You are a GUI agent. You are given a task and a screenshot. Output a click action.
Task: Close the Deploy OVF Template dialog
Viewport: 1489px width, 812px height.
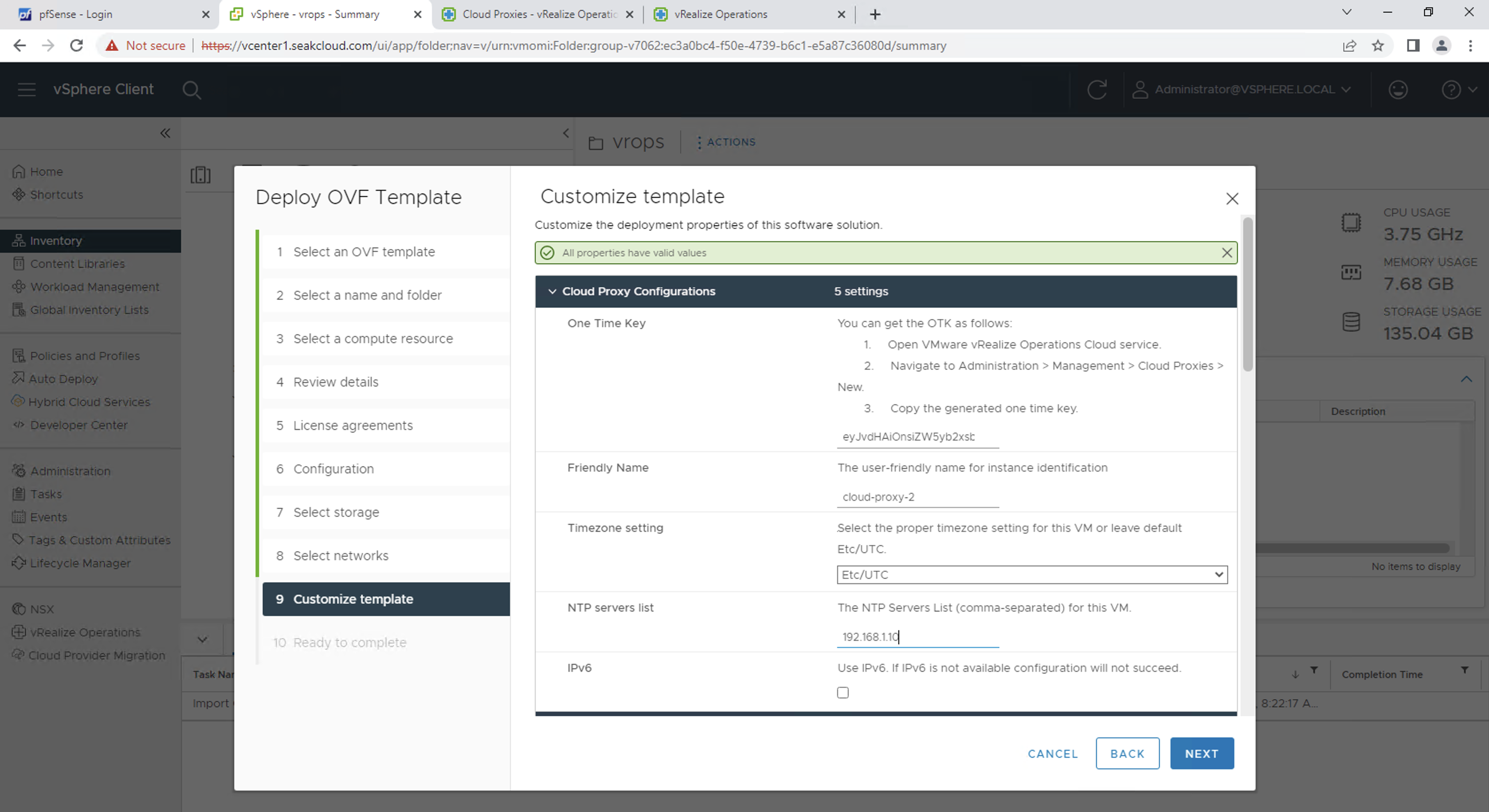coord(1232,198)
